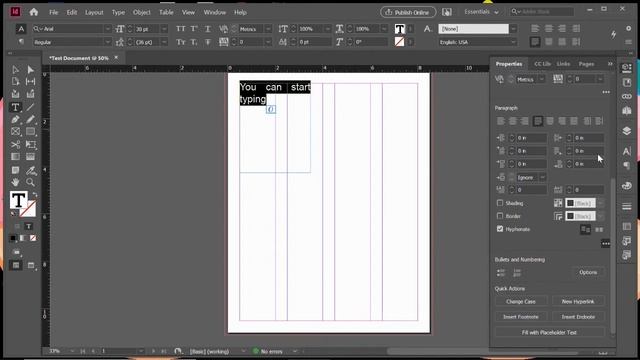Open the Language English: USA dropdown
640x360 pixels.
pos(513,42)
